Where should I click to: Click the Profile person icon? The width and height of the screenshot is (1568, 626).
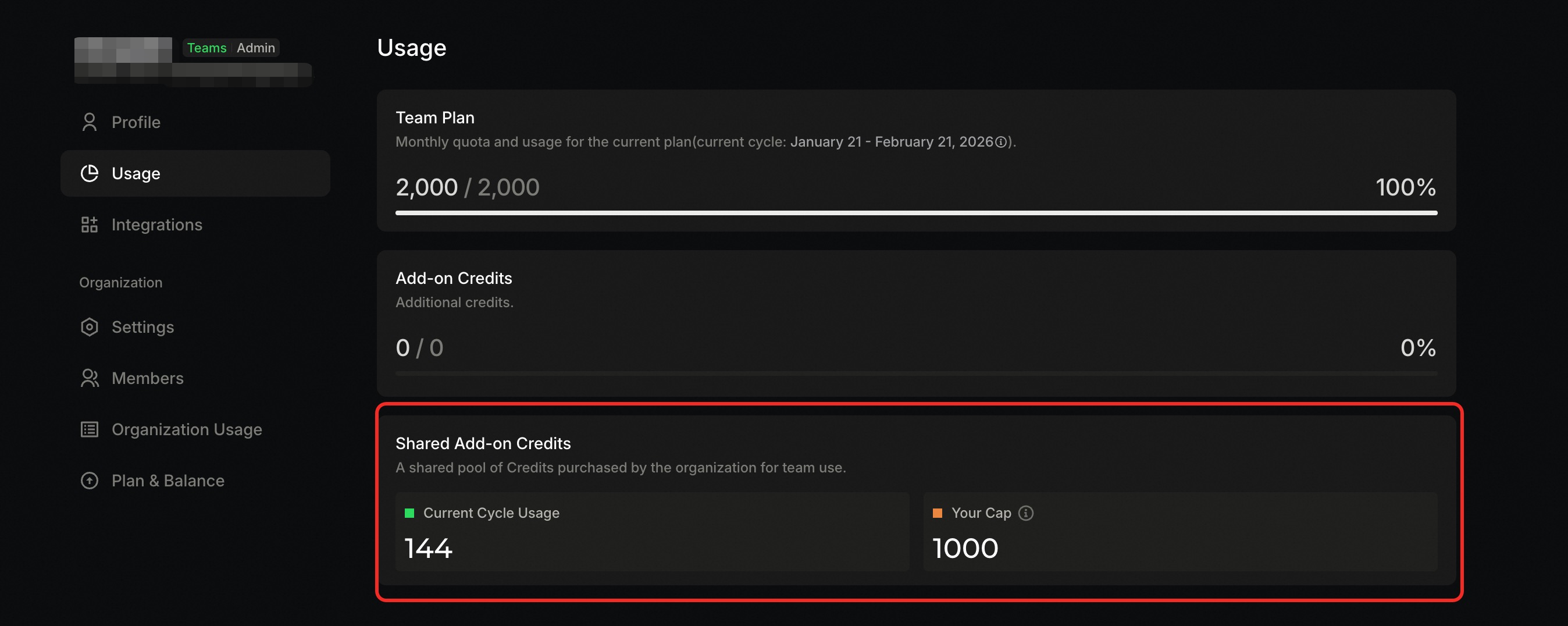click(x=90, y=122)
